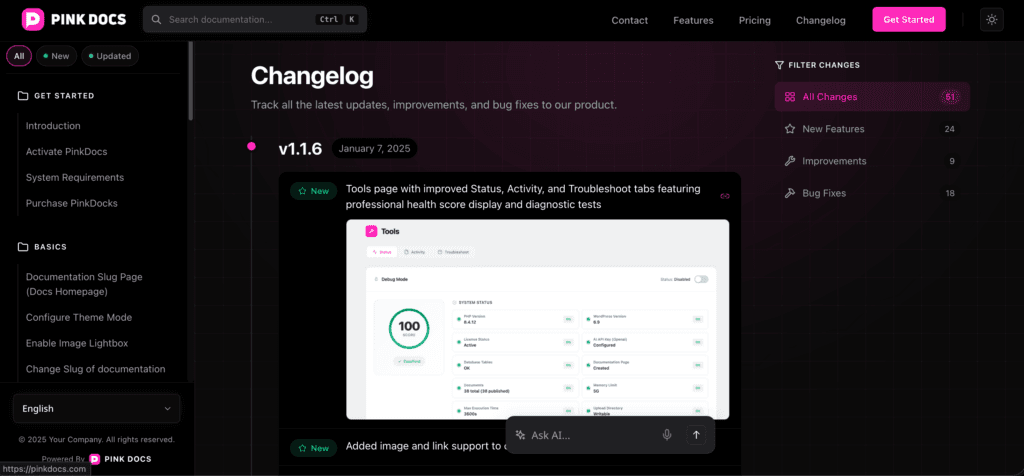Enable the New filter pill
1024x476 pixels.
point(56,56)
